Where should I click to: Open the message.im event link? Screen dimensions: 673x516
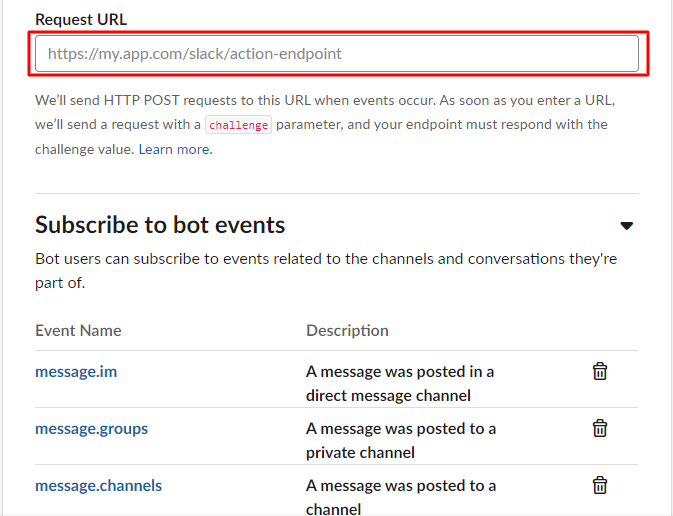(76, 372)
